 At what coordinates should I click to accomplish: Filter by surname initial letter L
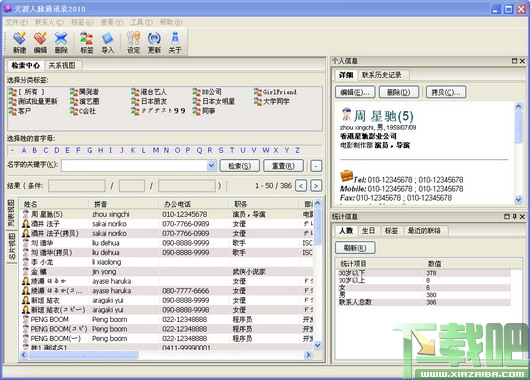tap(144, 150)
